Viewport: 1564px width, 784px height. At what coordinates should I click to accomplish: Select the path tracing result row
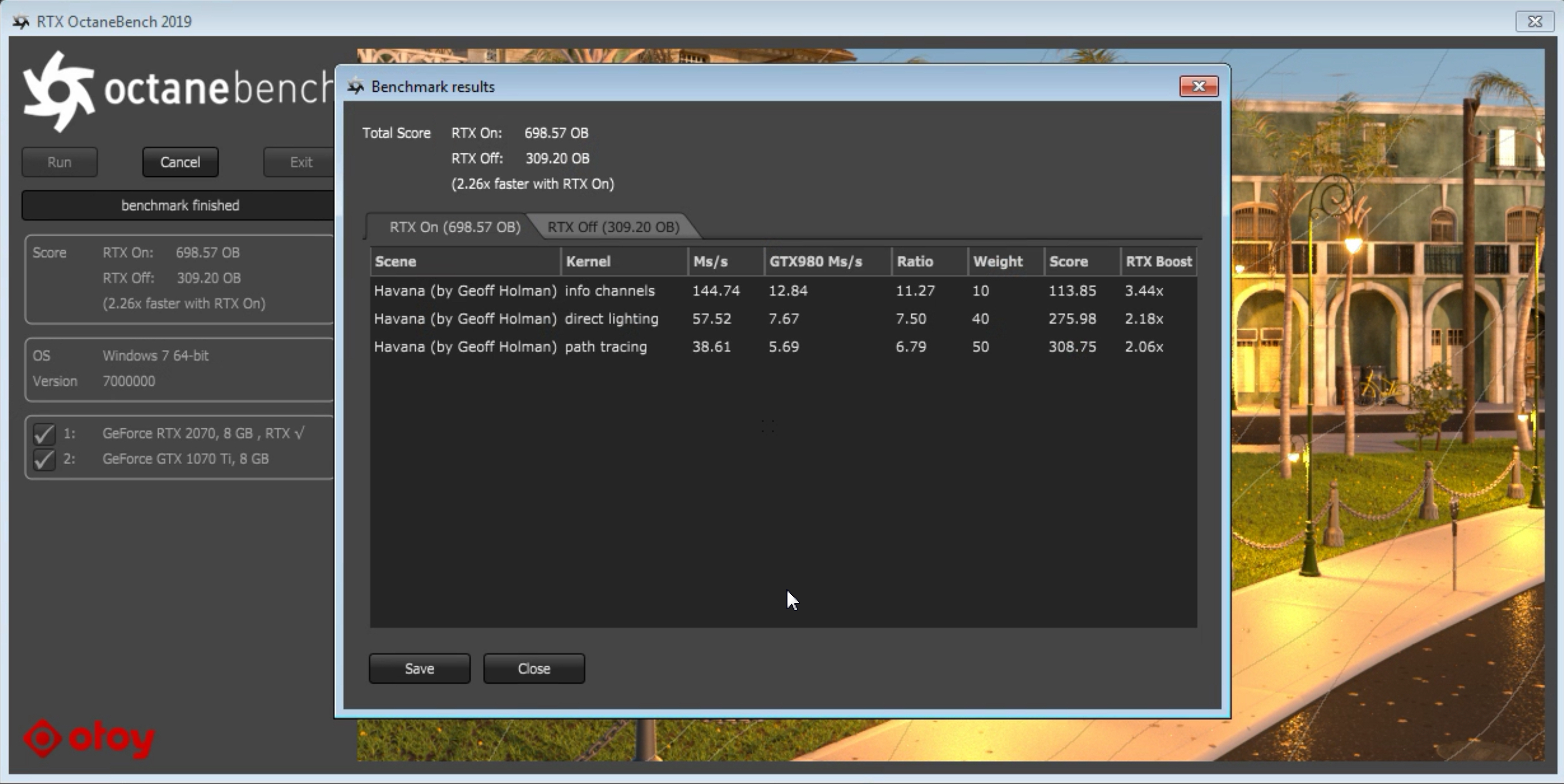point(607,347)
